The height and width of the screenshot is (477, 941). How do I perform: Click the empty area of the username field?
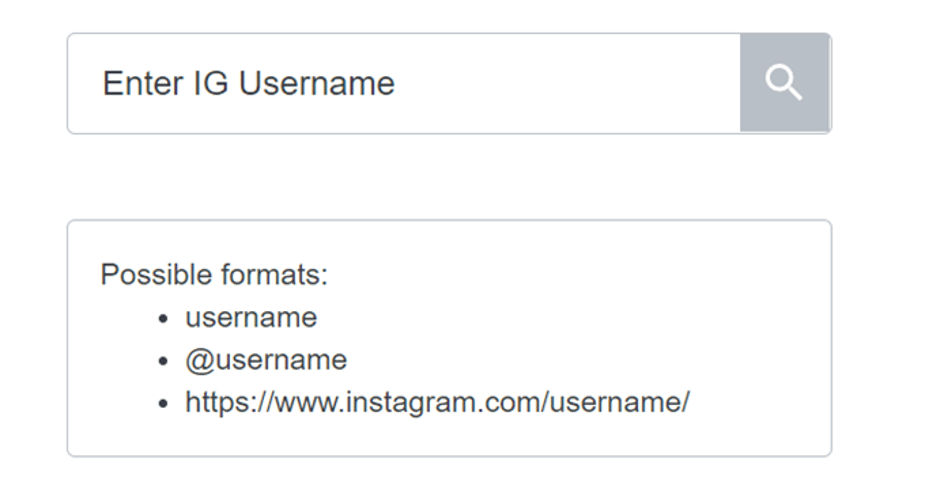click(x=580, y=83)
